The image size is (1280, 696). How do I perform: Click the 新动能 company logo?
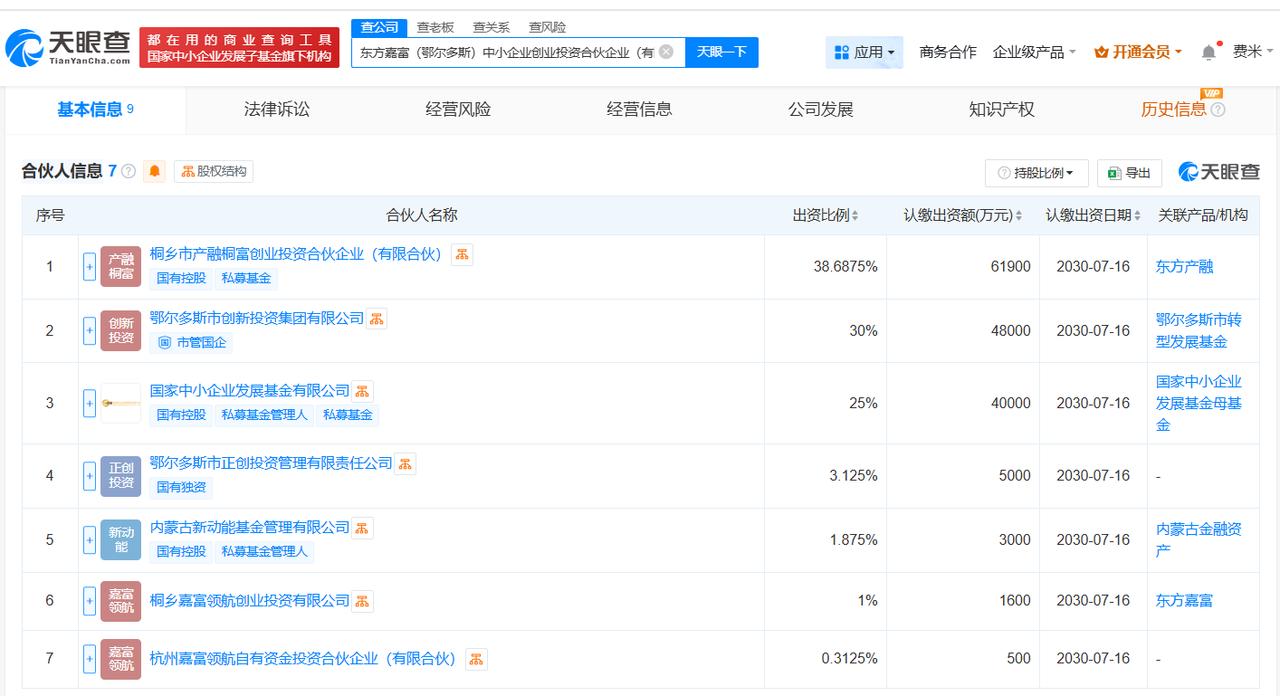coord(121,540)
